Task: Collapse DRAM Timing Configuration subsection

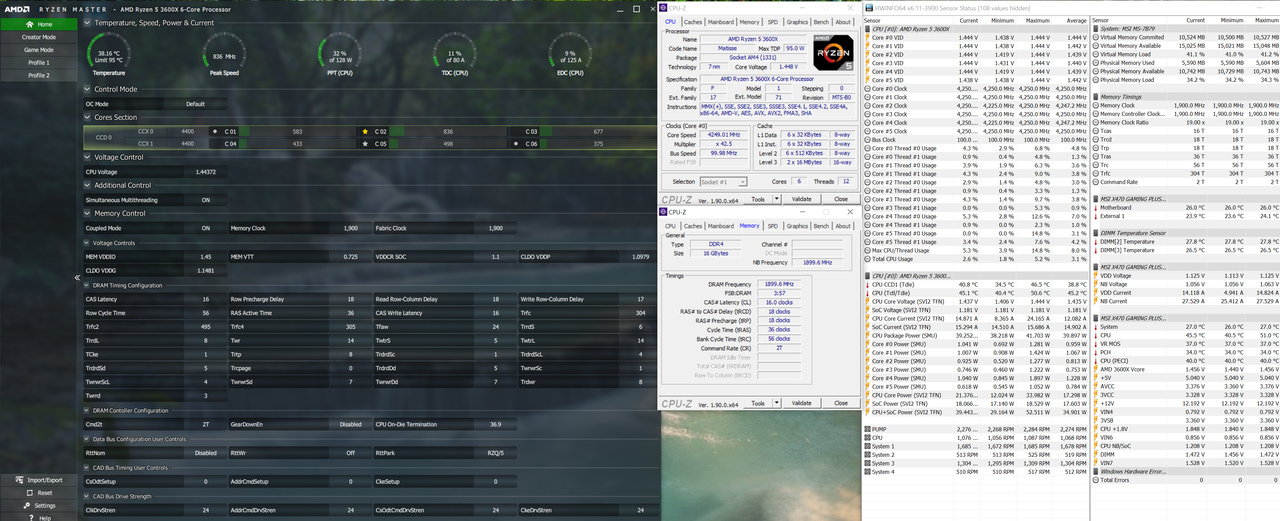Action: pyautogui.click(x=87, y=285)
